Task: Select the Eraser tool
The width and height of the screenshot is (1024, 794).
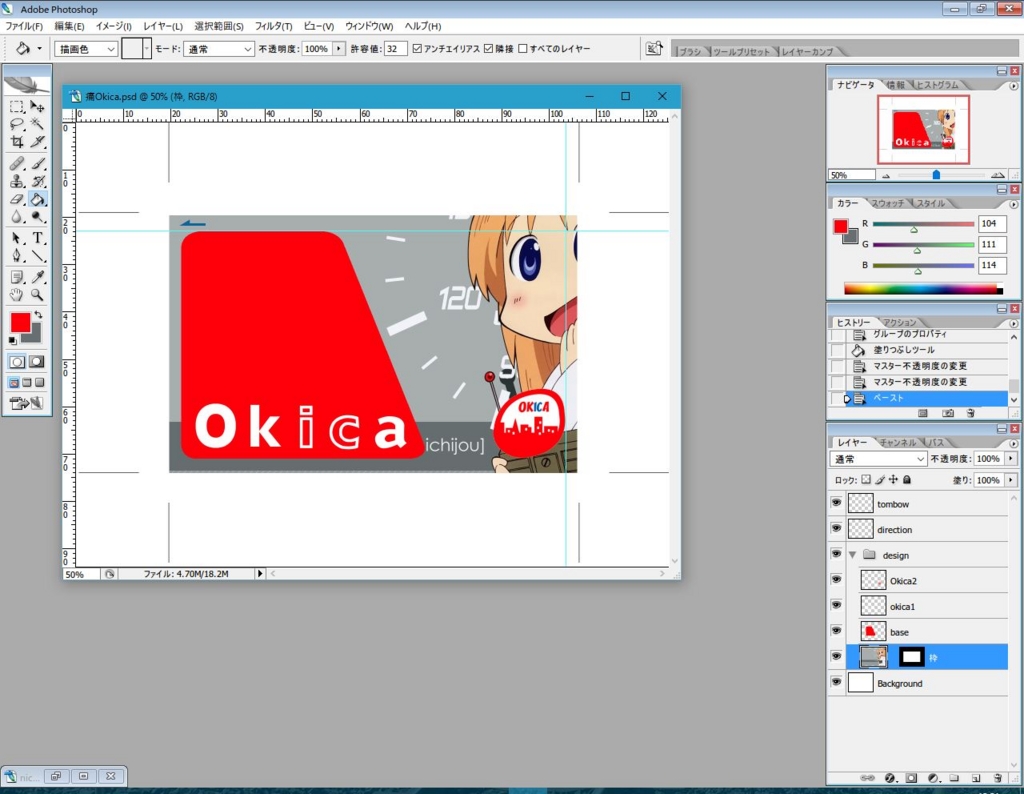Action: pos(17,199)
